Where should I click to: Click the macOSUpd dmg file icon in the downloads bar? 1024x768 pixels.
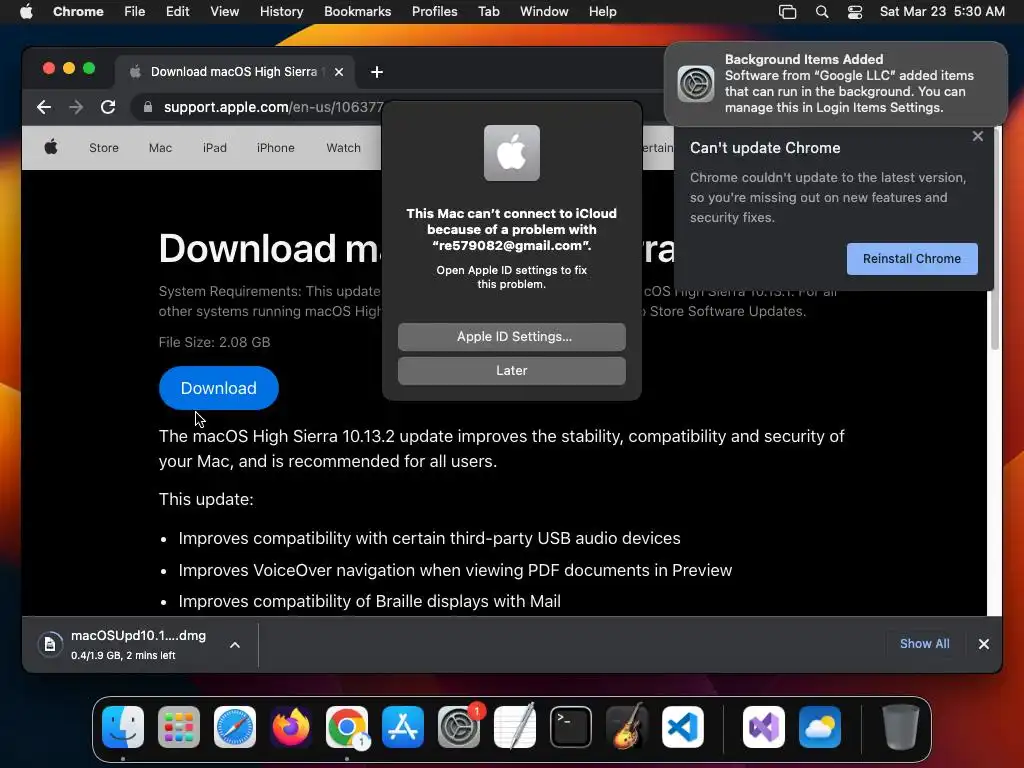click(50, 645)
